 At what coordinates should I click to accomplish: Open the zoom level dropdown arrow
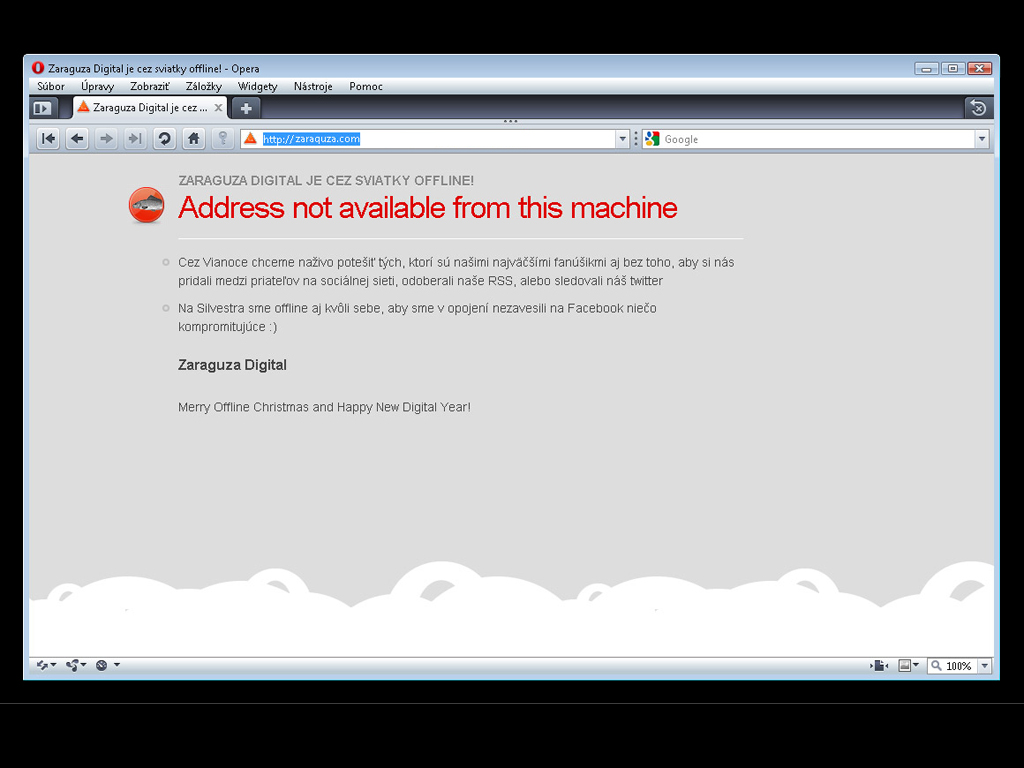coord(985,665)
